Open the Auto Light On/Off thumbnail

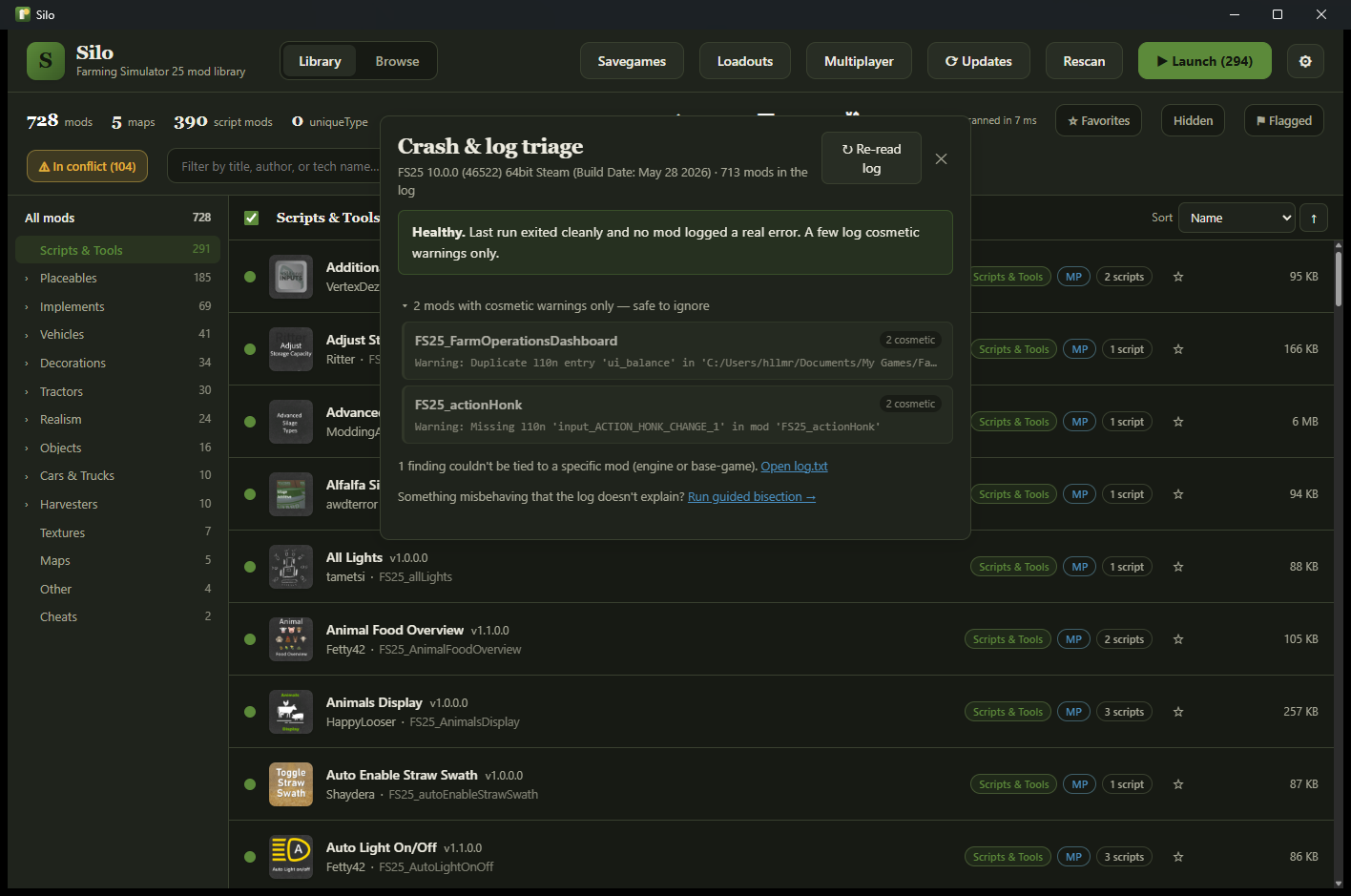coord(291,857)
